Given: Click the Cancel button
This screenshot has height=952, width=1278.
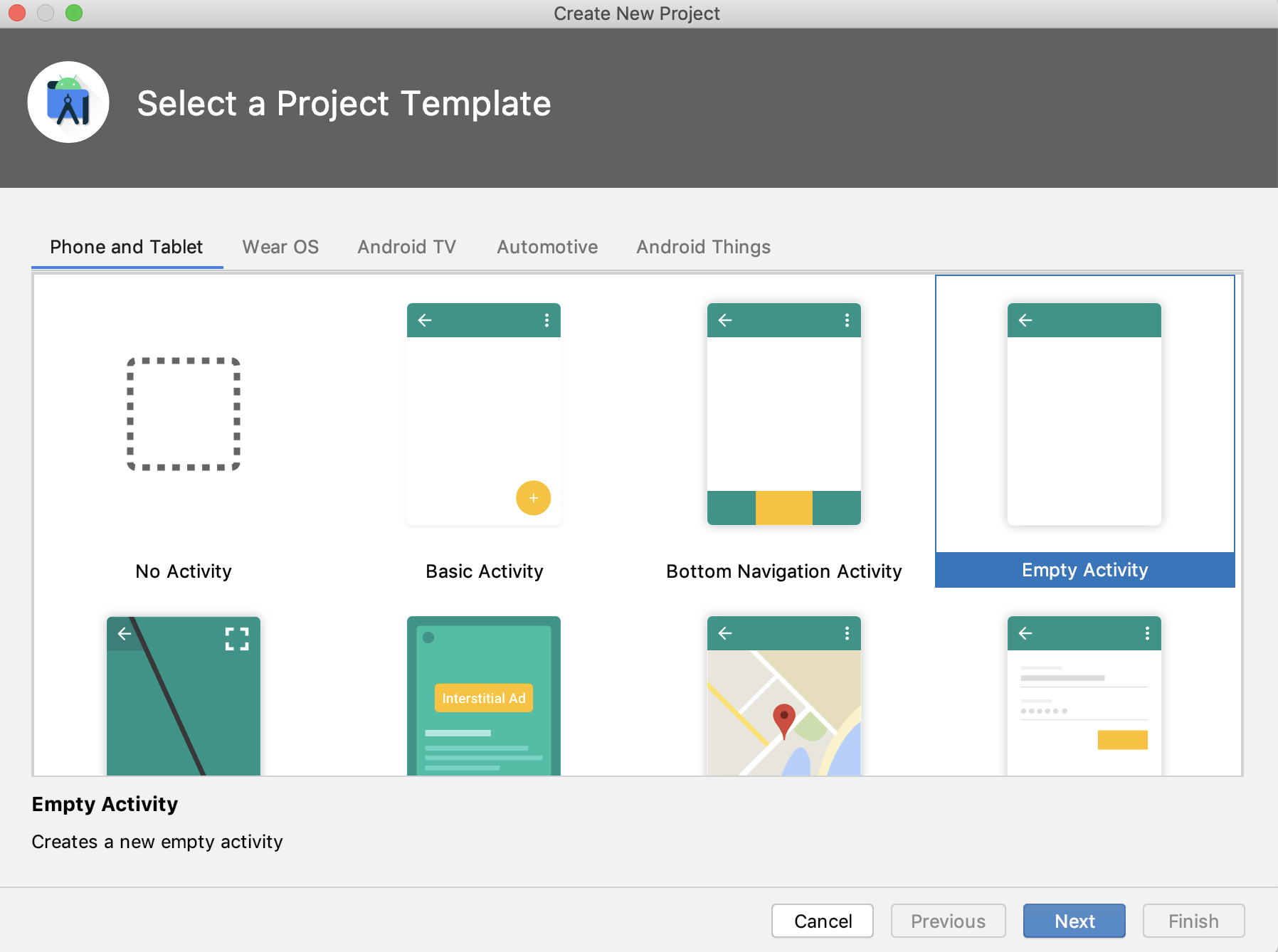Looking at the screenshot, I should pyautogui.click(x=822, y=921).
